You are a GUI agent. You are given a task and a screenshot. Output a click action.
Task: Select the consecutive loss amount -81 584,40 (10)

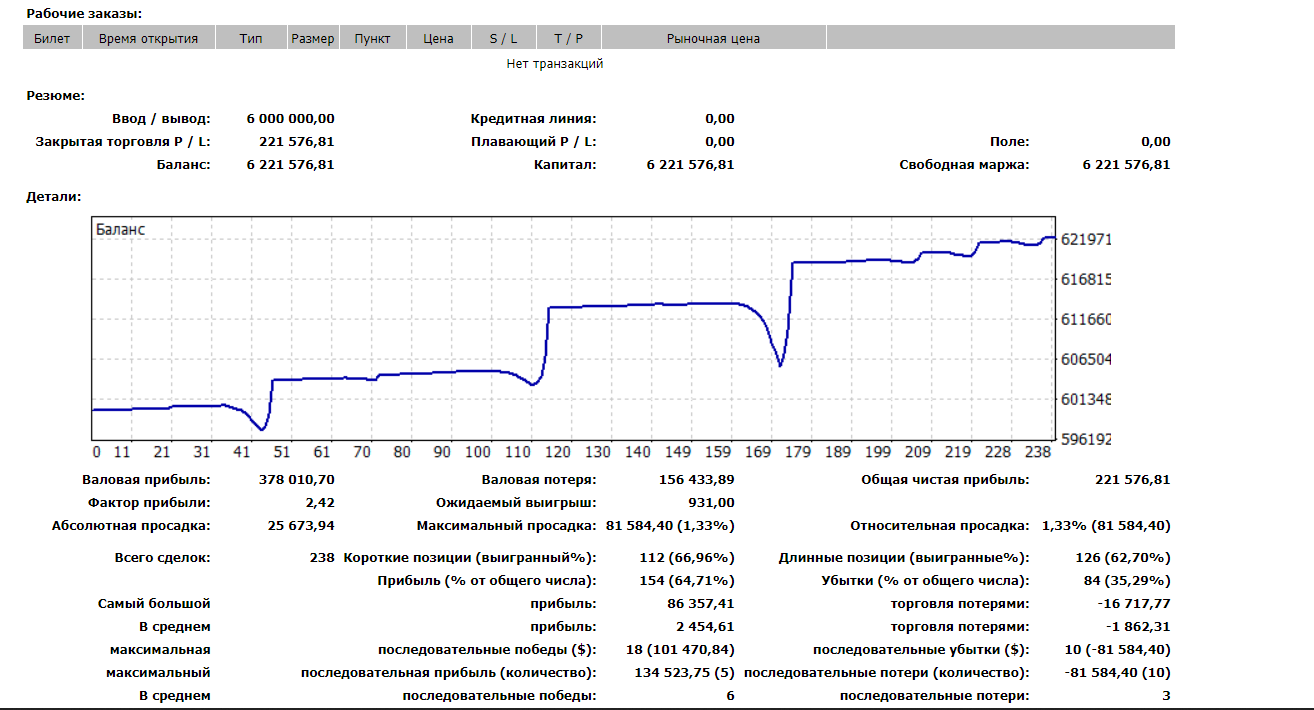tap(1117, 673)
